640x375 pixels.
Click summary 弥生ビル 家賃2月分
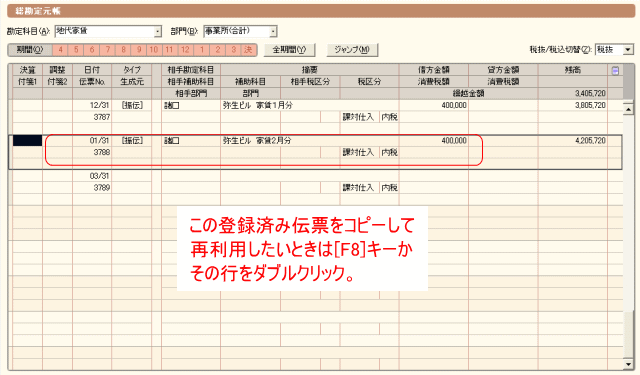pos(258,141)
